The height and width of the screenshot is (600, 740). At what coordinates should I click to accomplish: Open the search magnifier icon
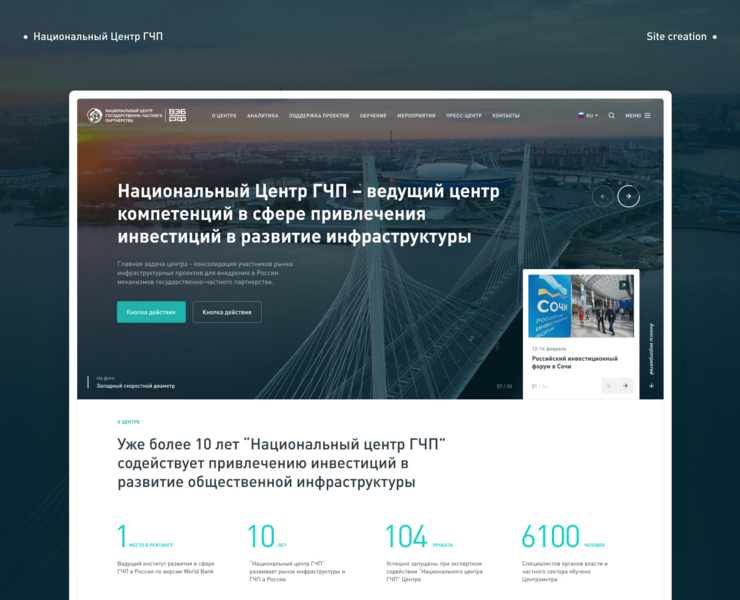[611, 116]
